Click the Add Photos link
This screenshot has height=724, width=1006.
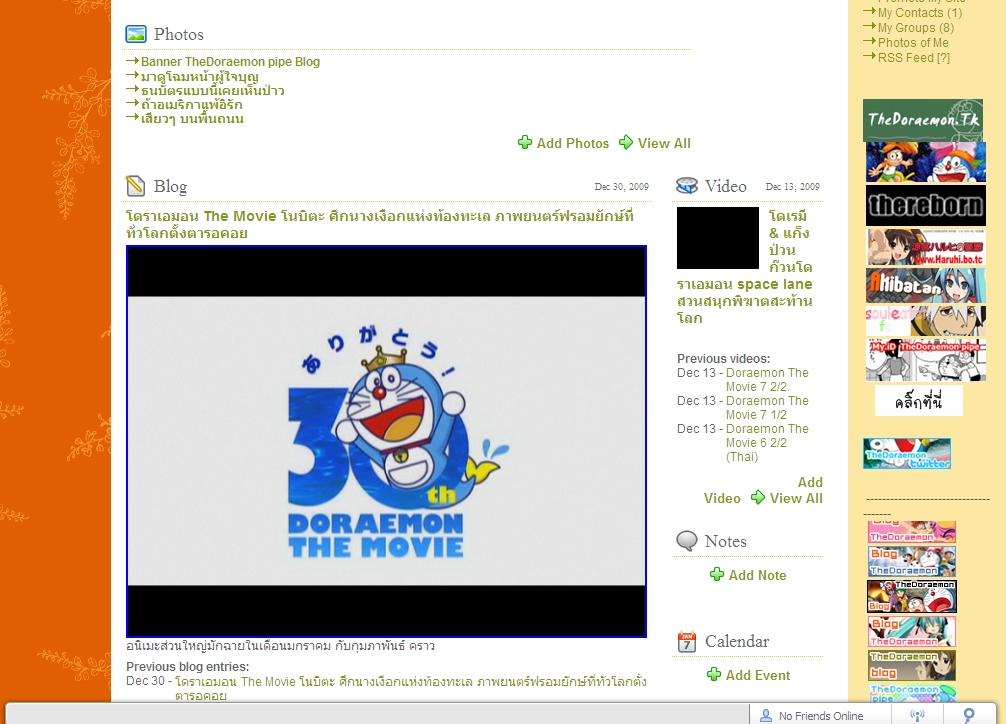572,143
